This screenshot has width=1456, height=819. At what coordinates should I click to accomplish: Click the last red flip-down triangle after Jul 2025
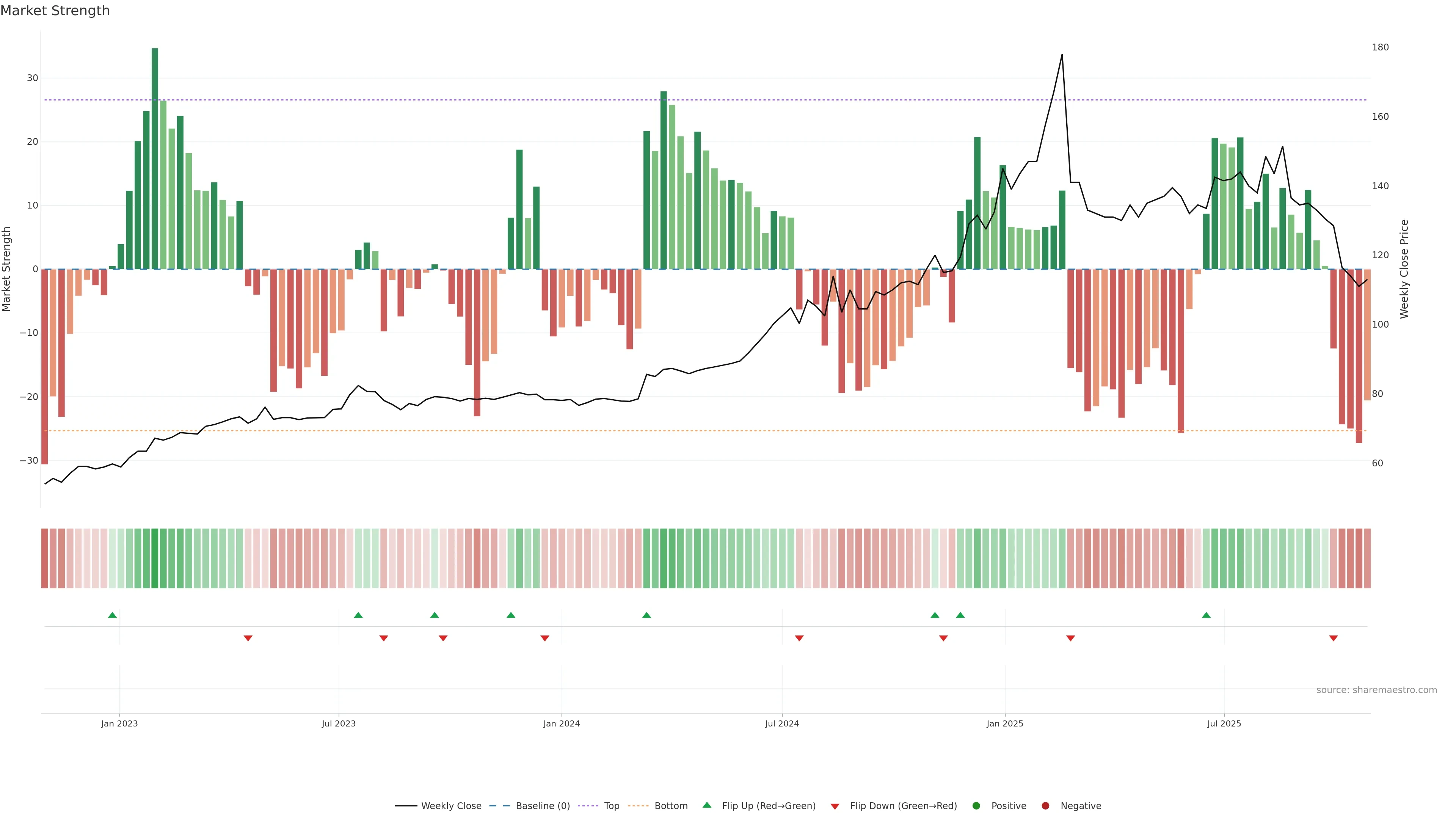(1334, 638)
